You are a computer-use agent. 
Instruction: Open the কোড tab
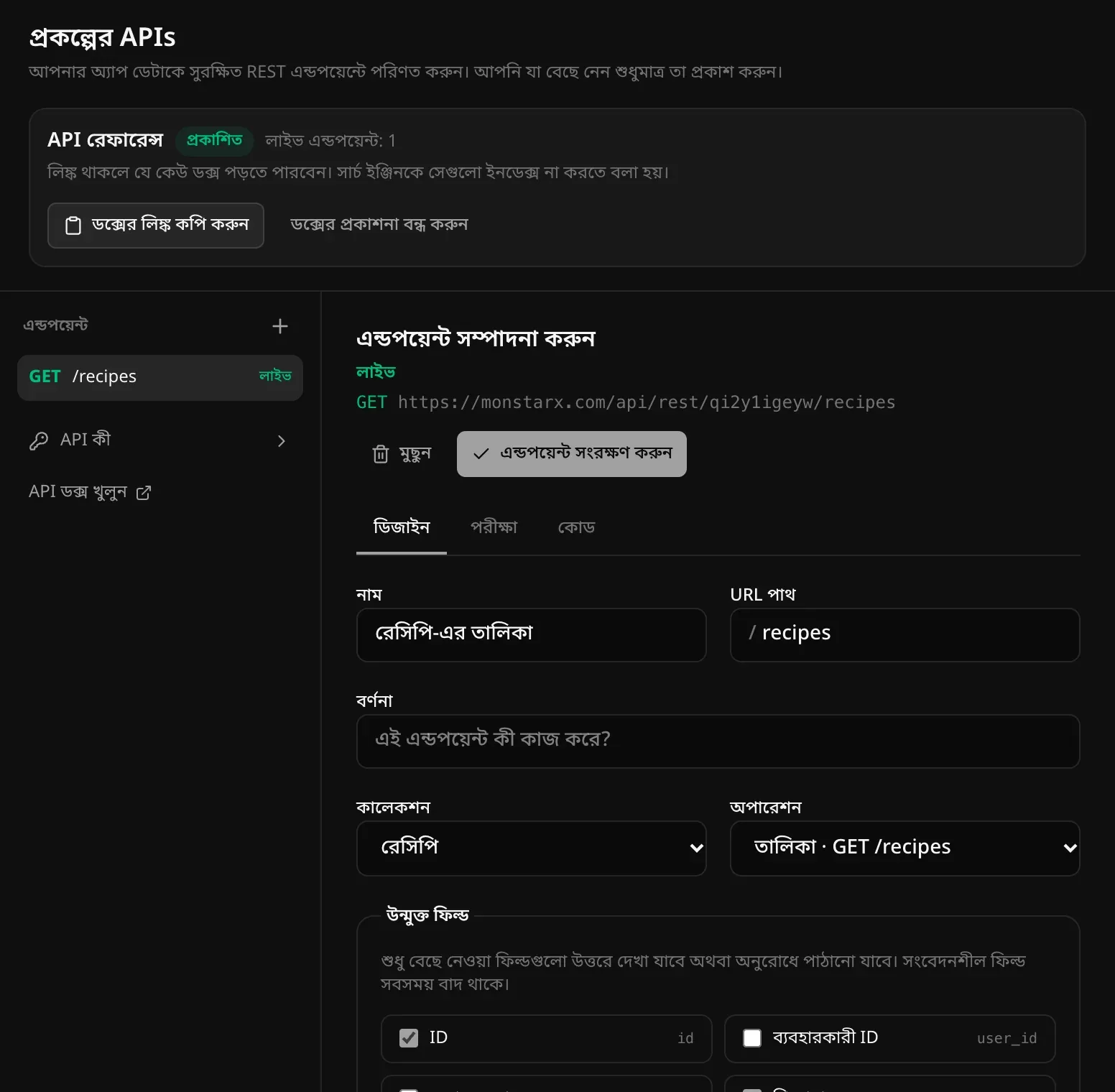point(577,527)
